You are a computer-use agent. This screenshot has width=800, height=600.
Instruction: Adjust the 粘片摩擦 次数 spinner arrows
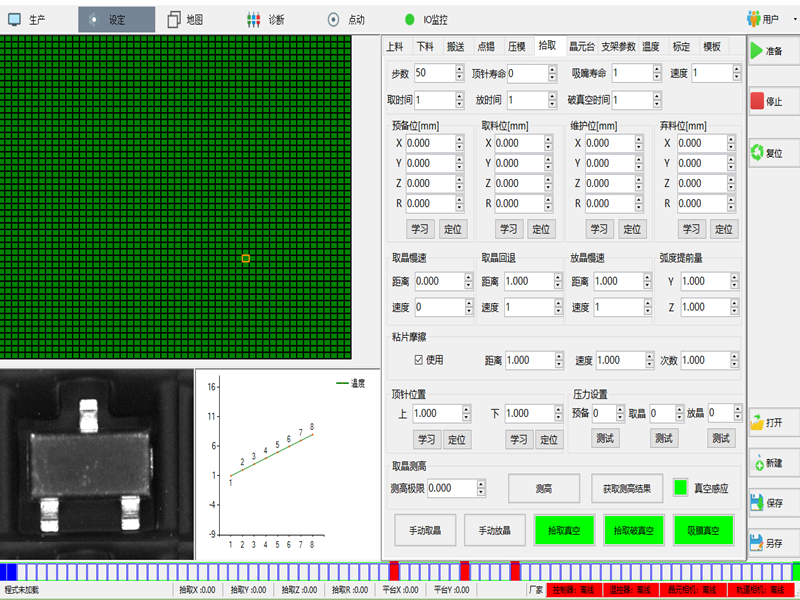[x=734, y=360]
